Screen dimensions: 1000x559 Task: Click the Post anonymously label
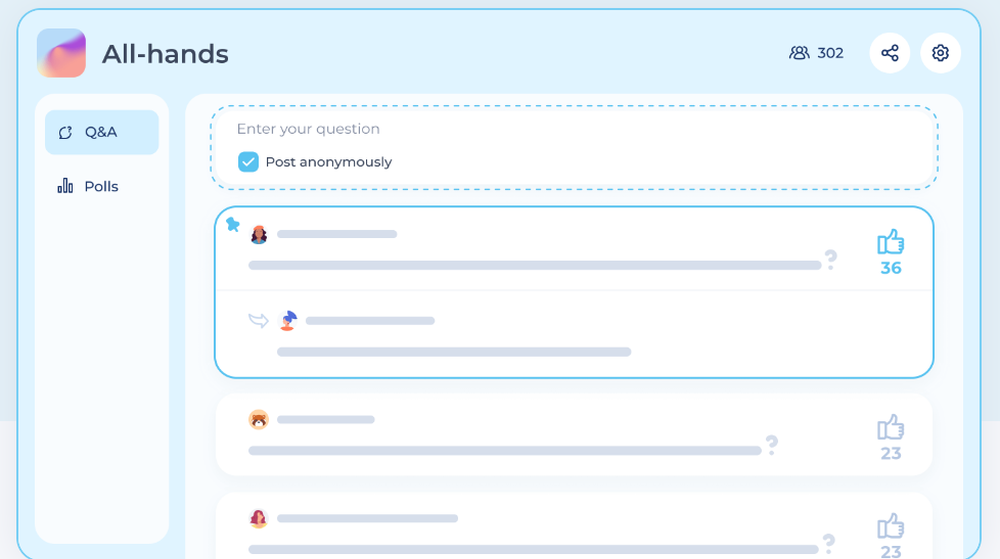pos(328,162)
